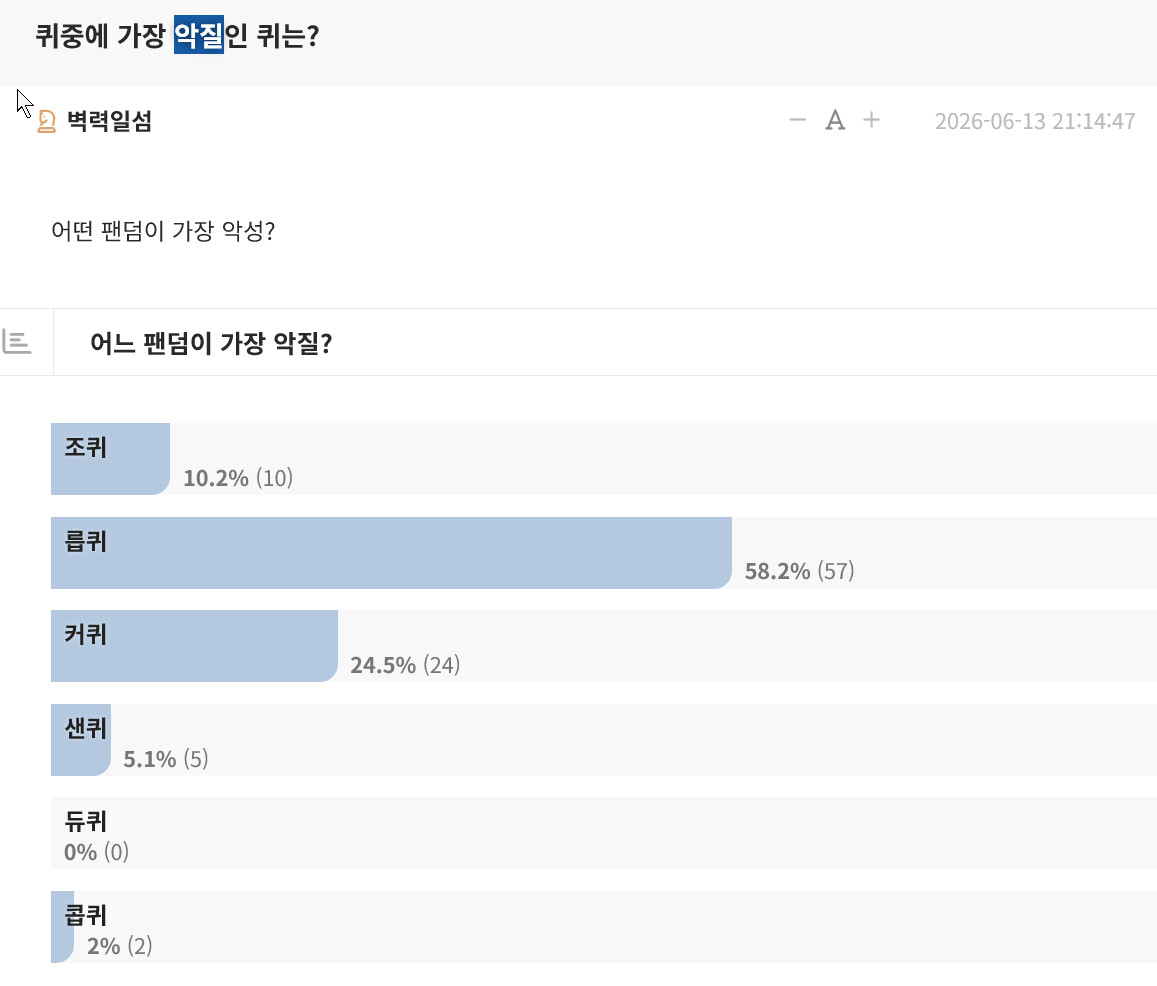Click the 10.2% (10) result label

pyautogui.click(x=238, y=478)
